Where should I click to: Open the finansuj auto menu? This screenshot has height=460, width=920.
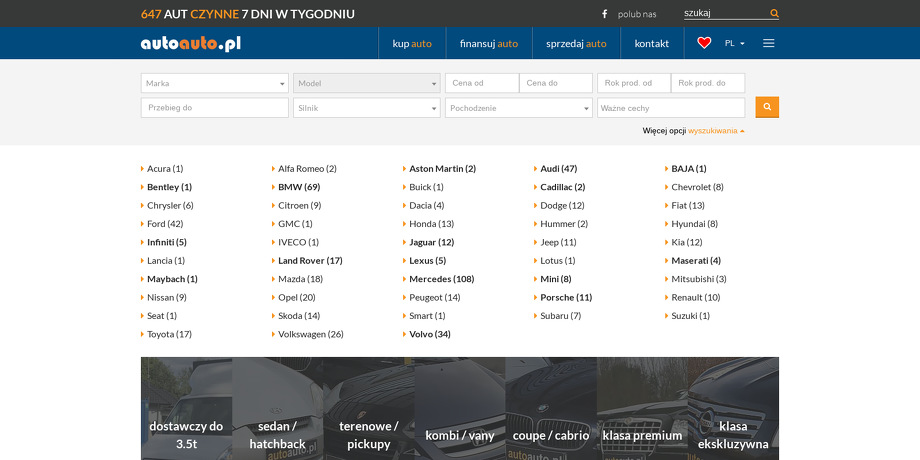click(x=489, y=43)
